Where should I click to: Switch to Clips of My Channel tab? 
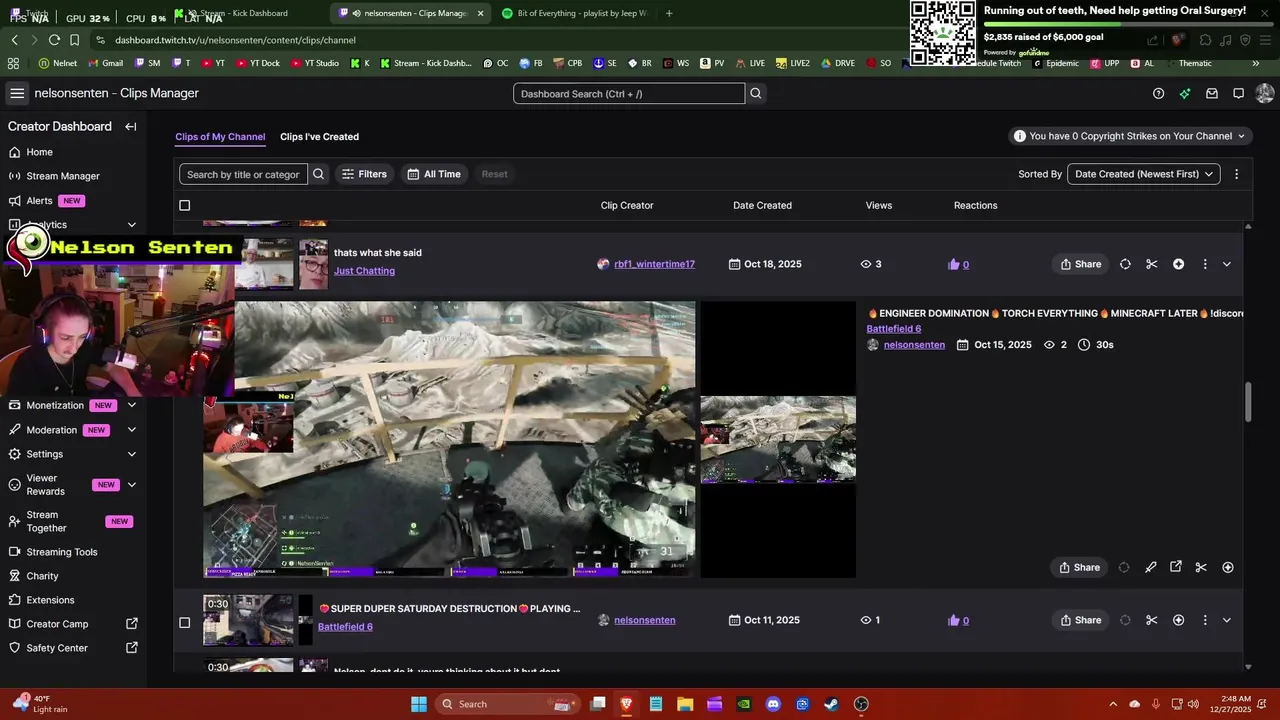tap(220, 137)
